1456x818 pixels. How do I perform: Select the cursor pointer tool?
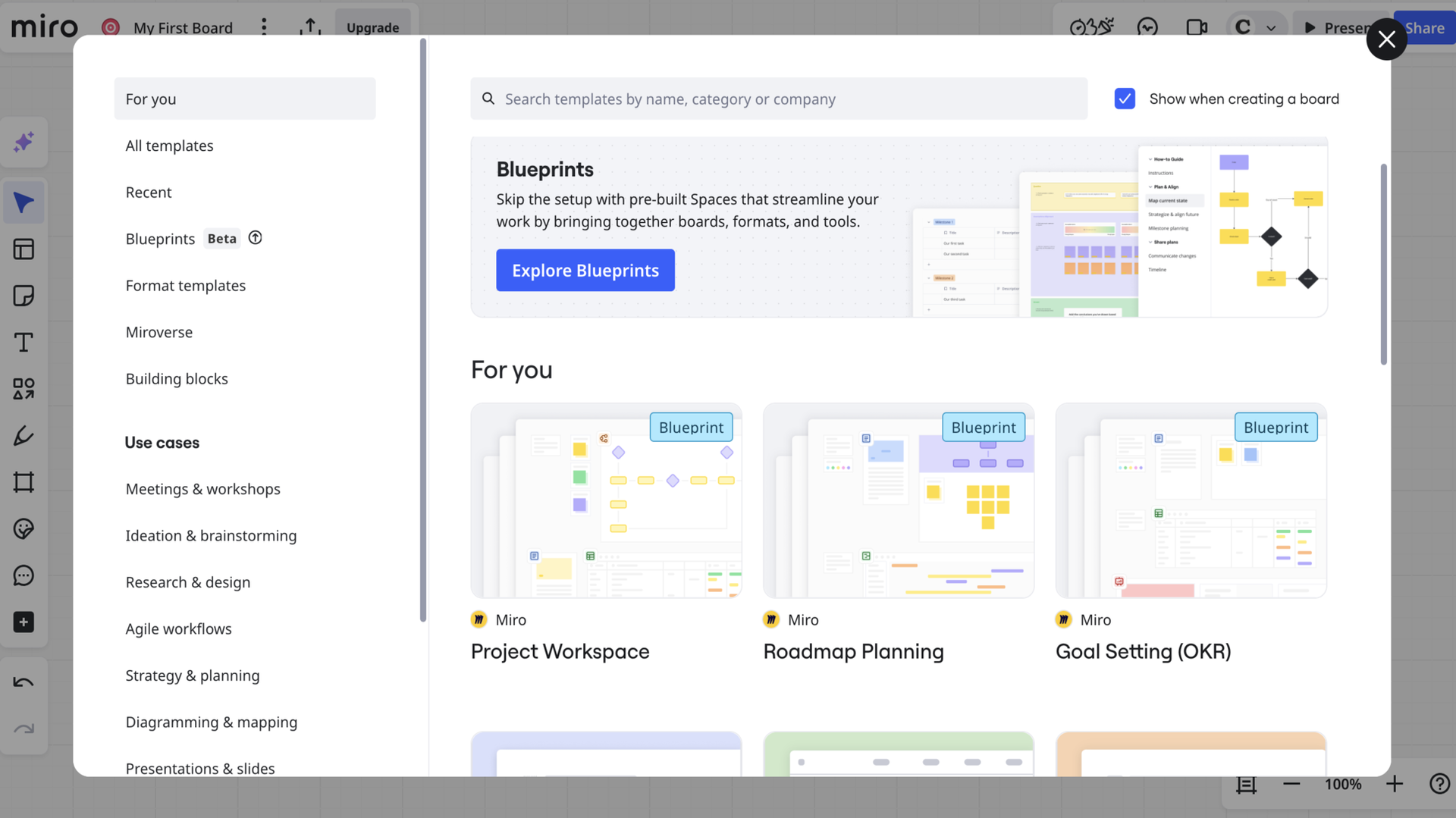click(24, 202)
